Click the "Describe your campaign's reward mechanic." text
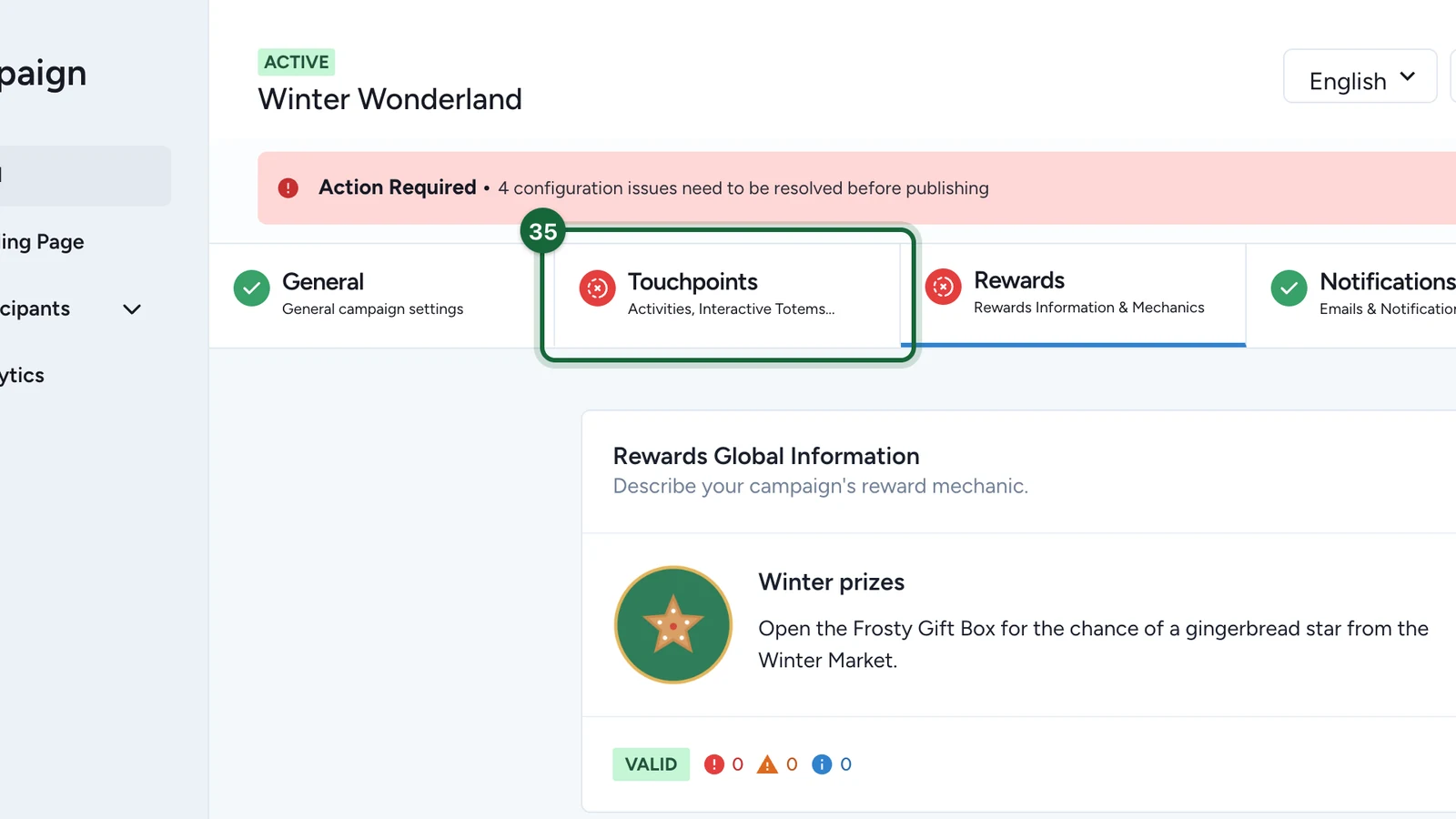1456x819 pixels. point(821,486)
